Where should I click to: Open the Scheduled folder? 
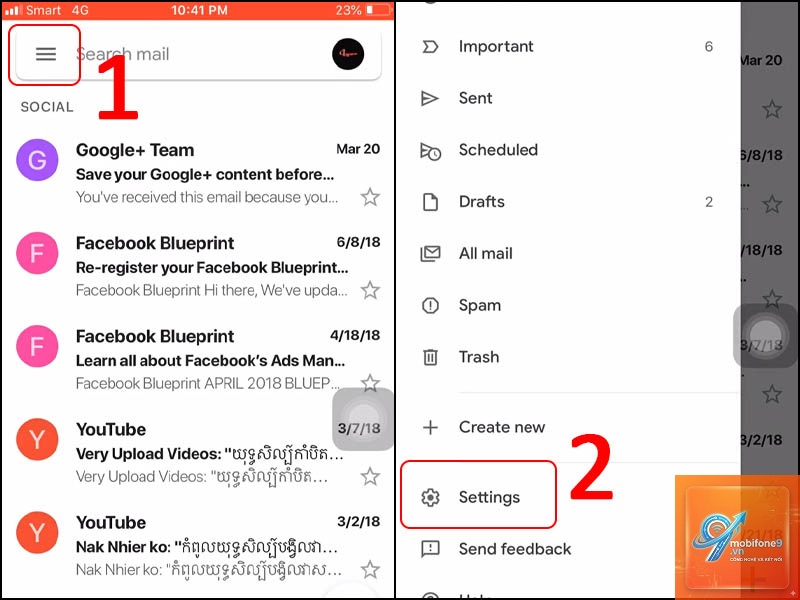pyautogui.click(x=568, y=150)
